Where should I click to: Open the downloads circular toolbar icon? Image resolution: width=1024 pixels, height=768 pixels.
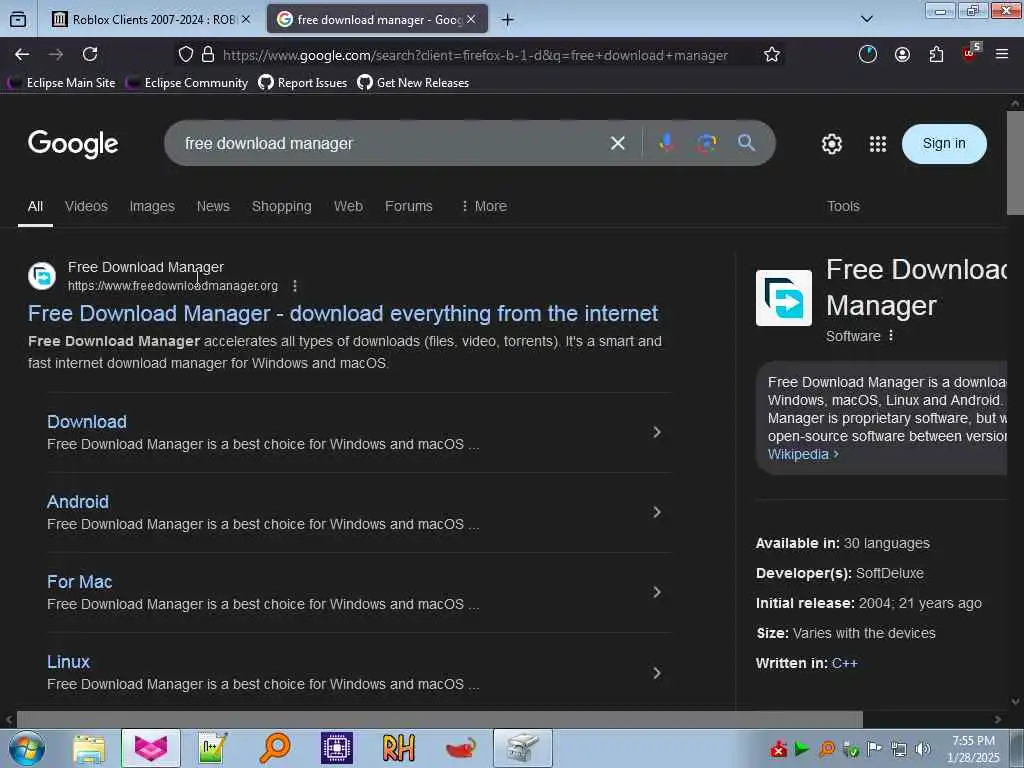(x=867, y=55)
